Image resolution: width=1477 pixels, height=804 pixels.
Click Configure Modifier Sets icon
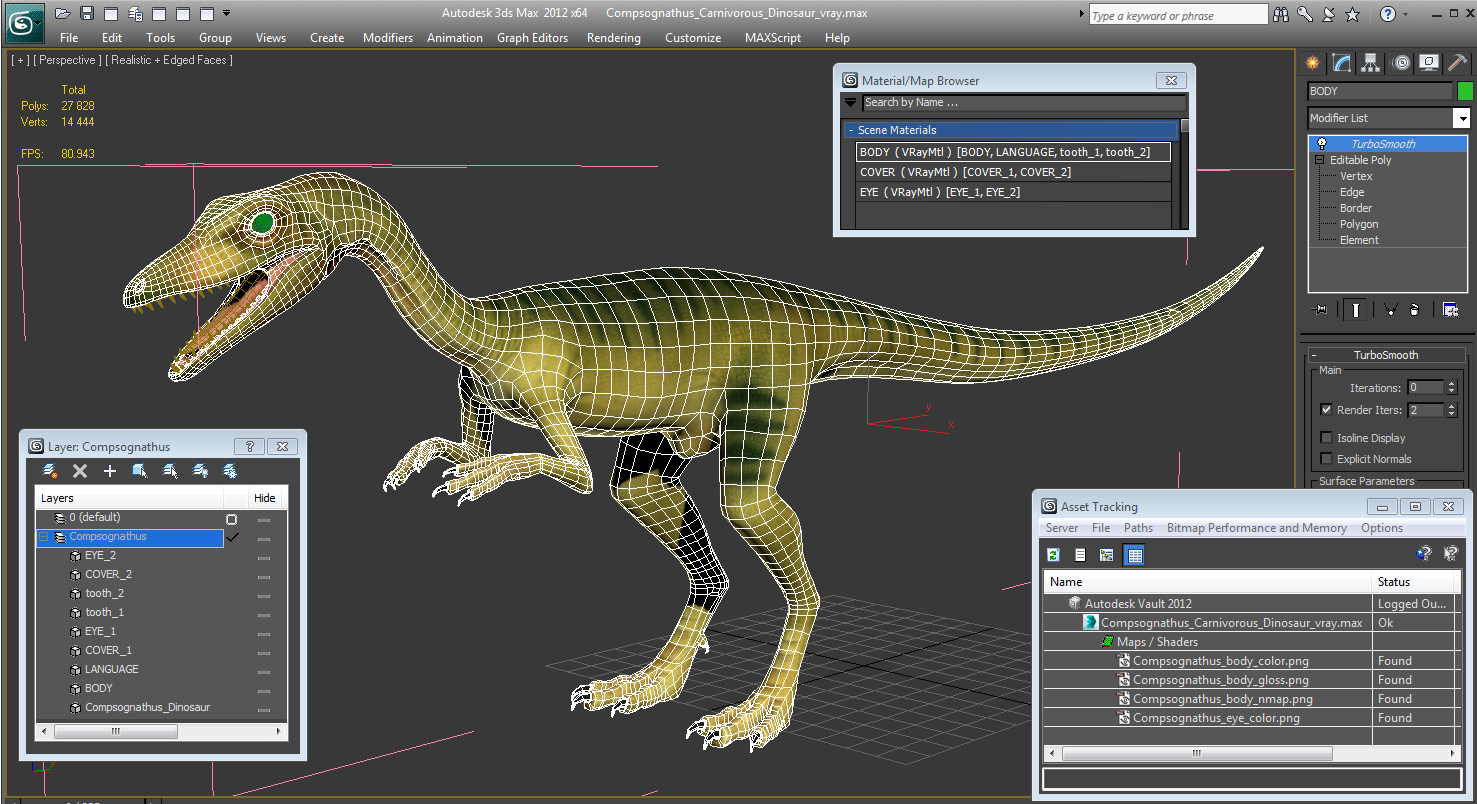click(1450, 310)
